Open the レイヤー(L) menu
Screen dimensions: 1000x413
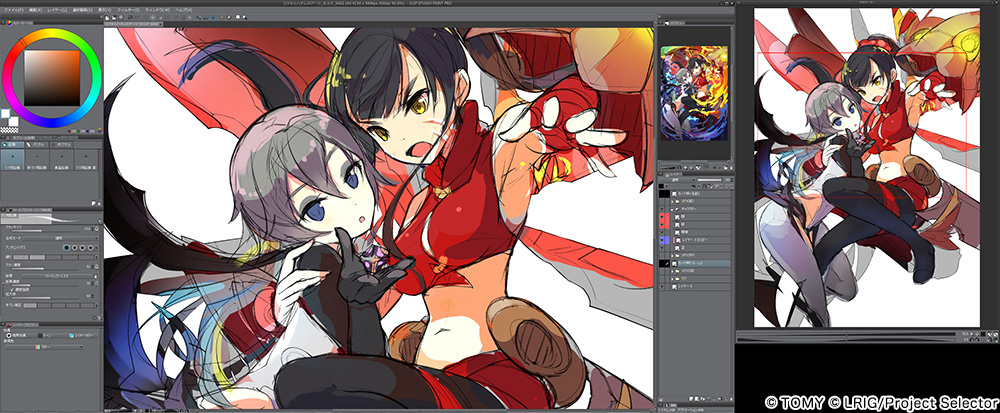point(57,10)
